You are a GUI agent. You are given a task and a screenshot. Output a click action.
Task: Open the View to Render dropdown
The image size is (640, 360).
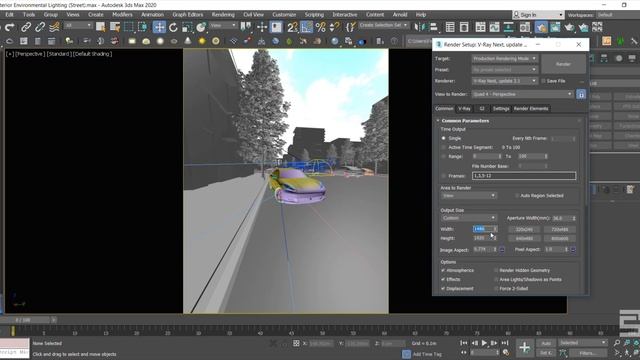tap(522, 94)
